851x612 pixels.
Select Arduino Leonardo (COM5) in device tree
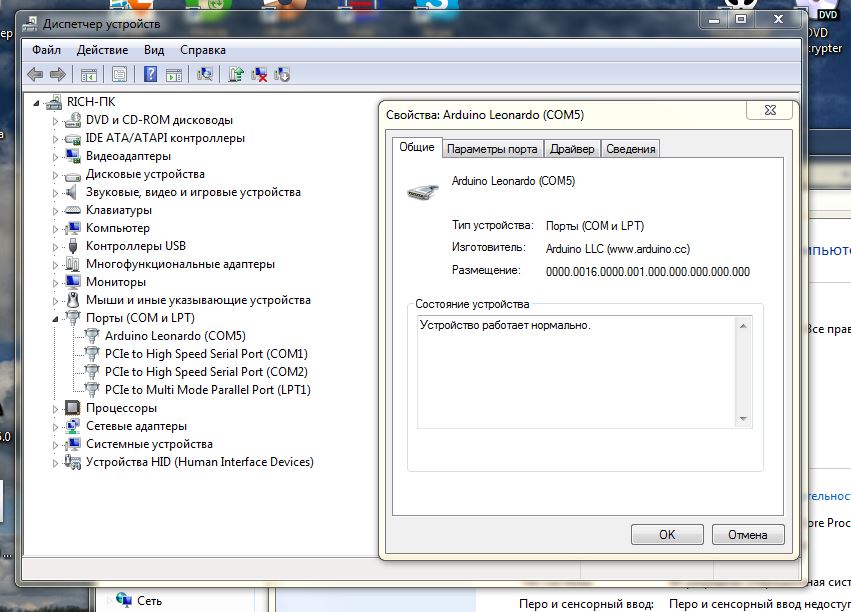click(174, 336)
